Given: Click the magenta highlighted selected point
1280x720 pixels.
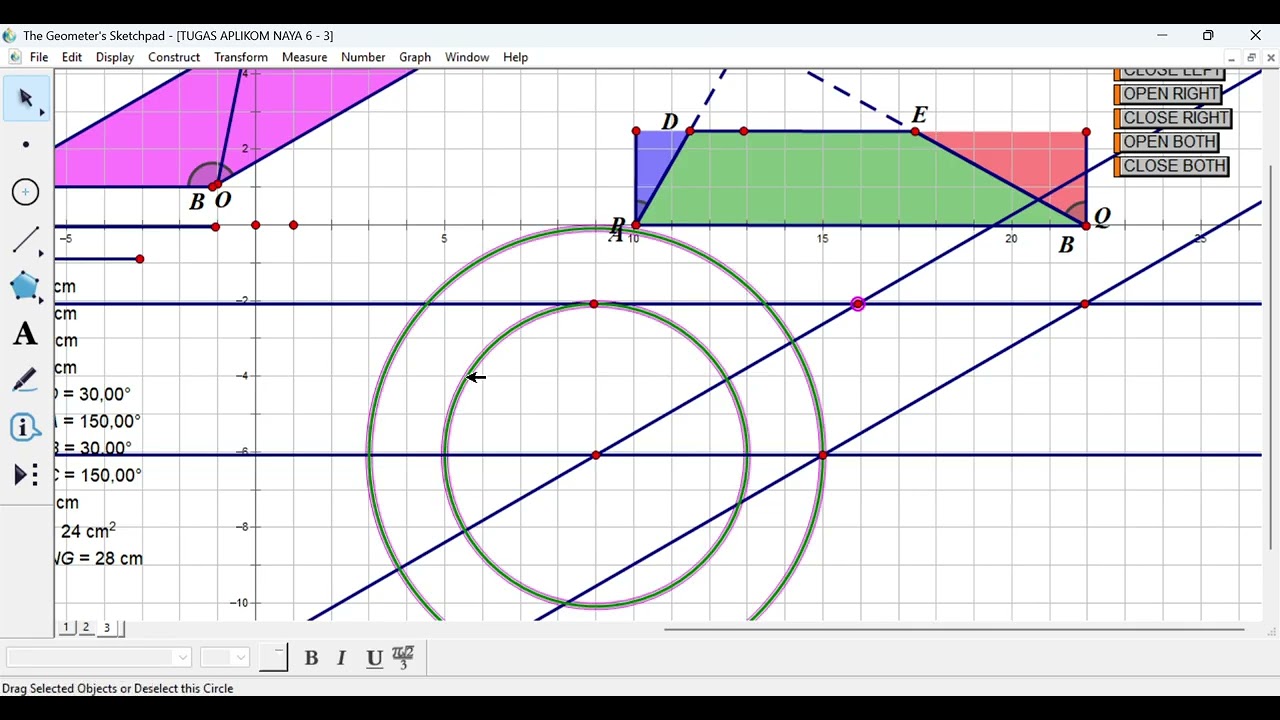Looking at the screenshot, I should [858, 304].
